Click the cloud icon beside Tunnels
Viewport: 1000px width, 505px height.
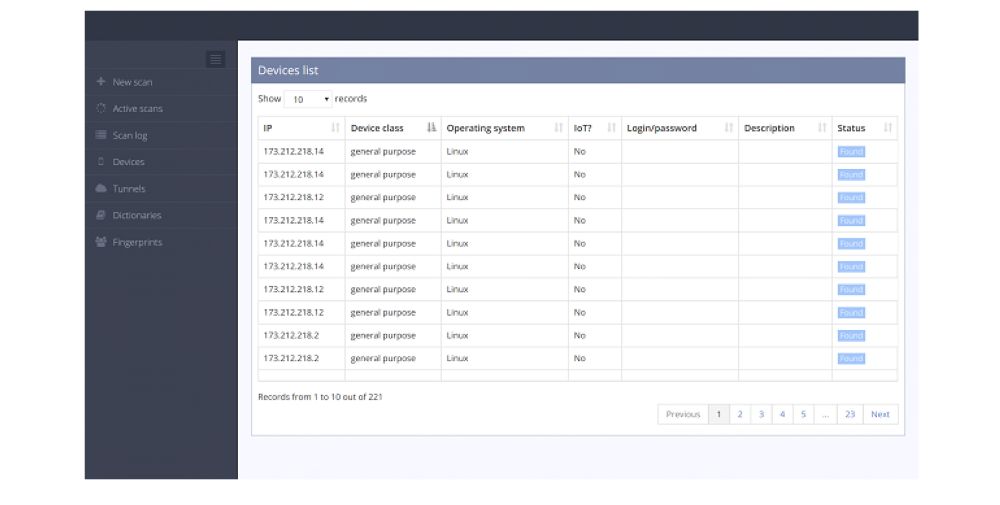click(101, 189)
